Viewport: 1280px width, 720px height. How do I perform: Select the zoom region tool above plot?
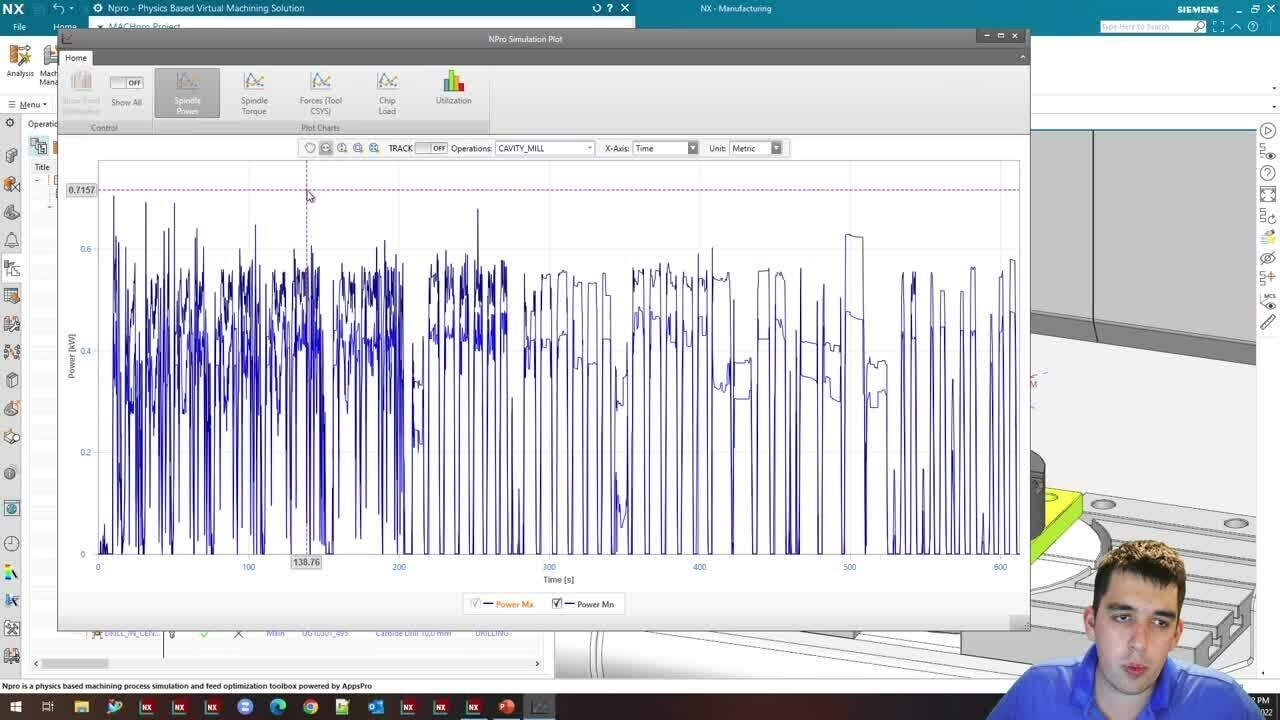(x=326, y=148)
